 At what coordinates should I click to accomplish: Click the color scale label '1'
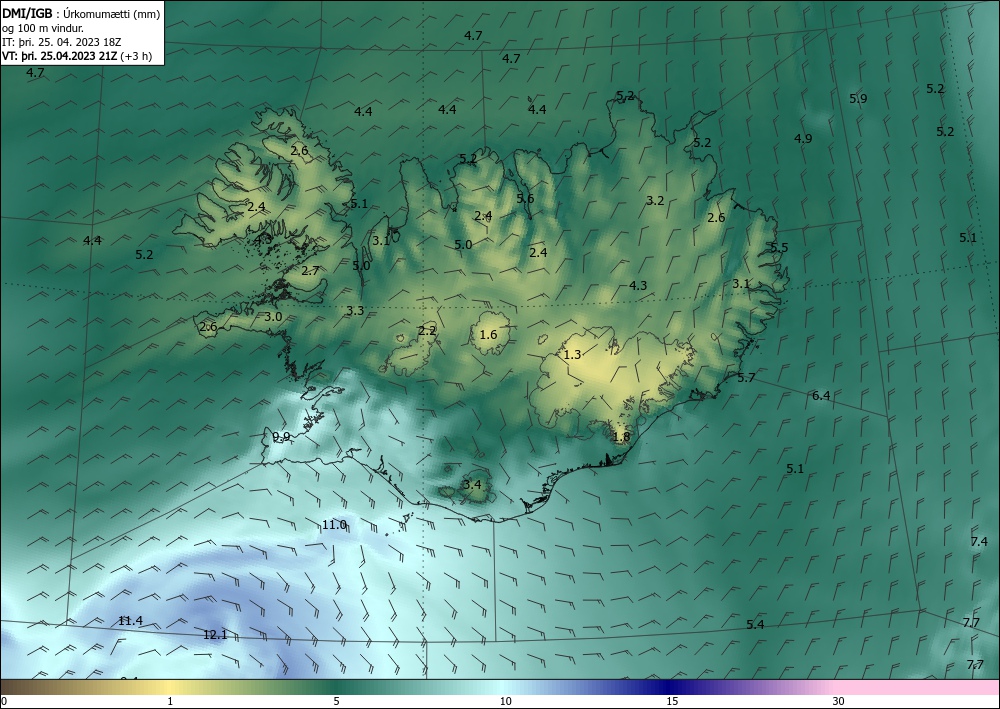pyautogui.click(x=170, y=701)
